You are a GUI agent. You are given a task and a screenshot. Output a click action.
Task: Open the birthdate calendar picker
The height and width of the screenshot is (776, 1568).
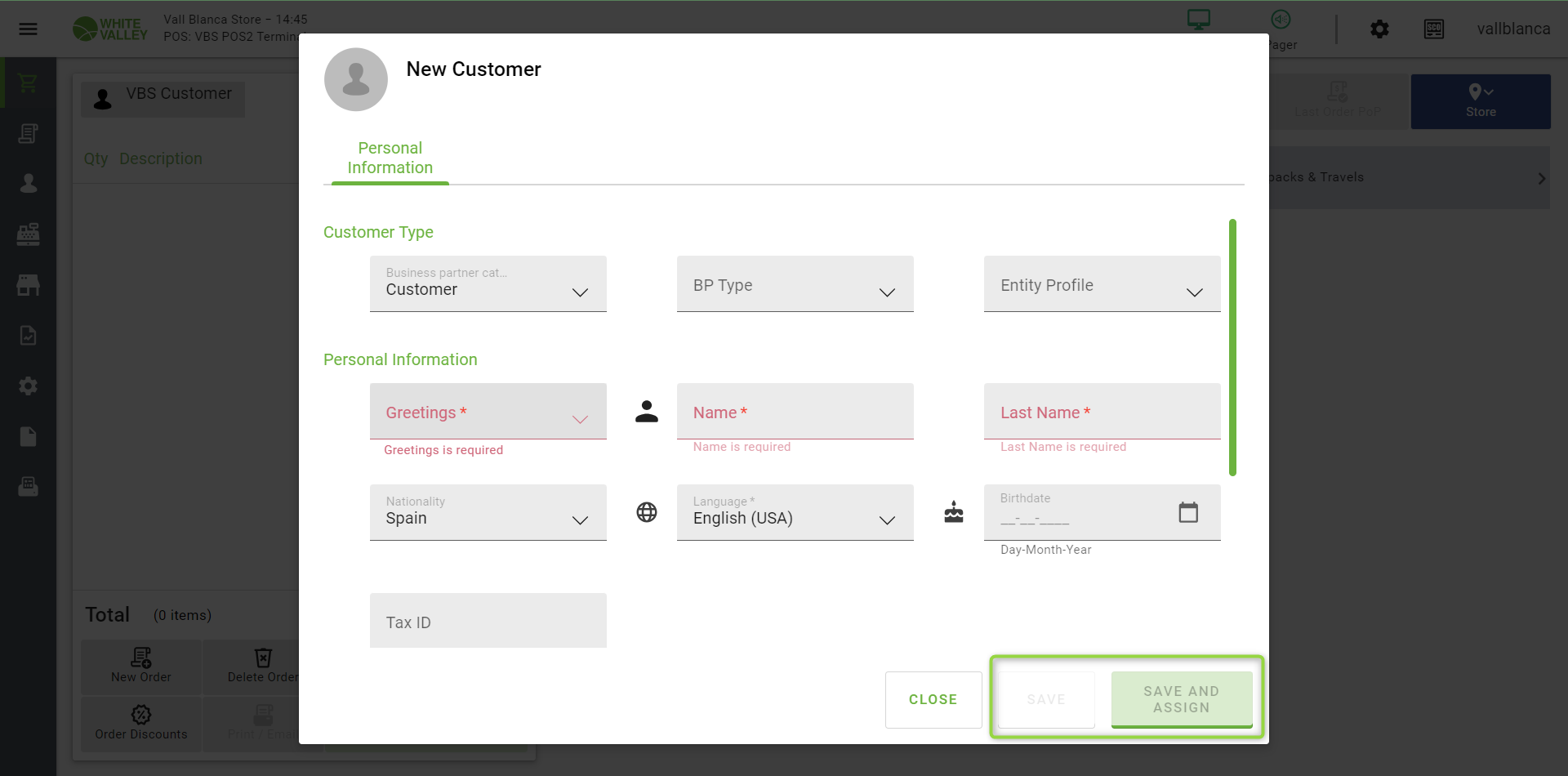[1188, 512]
